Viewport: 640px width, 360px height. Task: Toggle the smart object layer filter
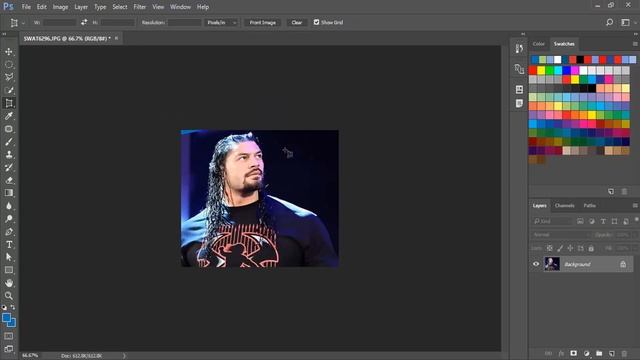[x=626, y=221]
